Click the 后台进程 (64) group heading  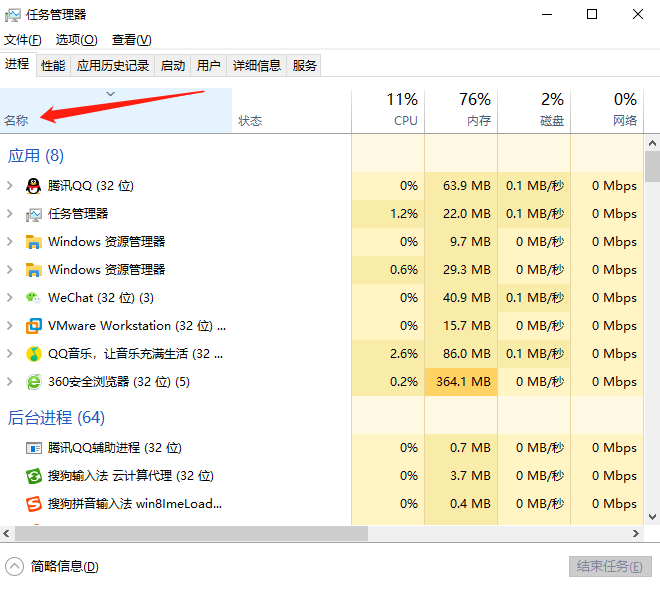click(56, 418)
